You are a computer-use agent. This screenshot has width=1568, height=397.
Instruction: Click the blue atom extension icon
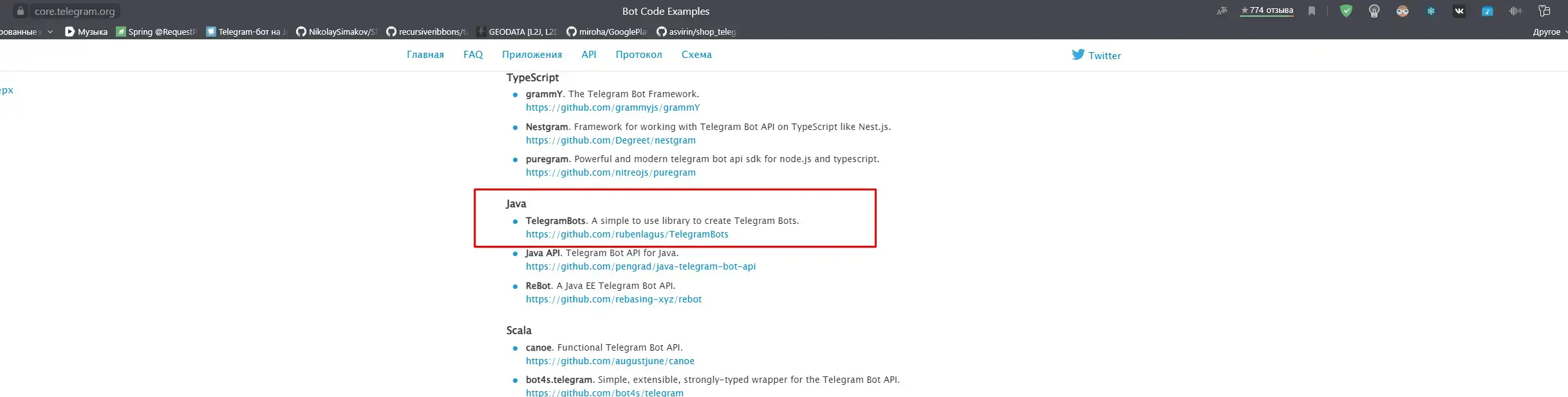[x=1431, y=11]
